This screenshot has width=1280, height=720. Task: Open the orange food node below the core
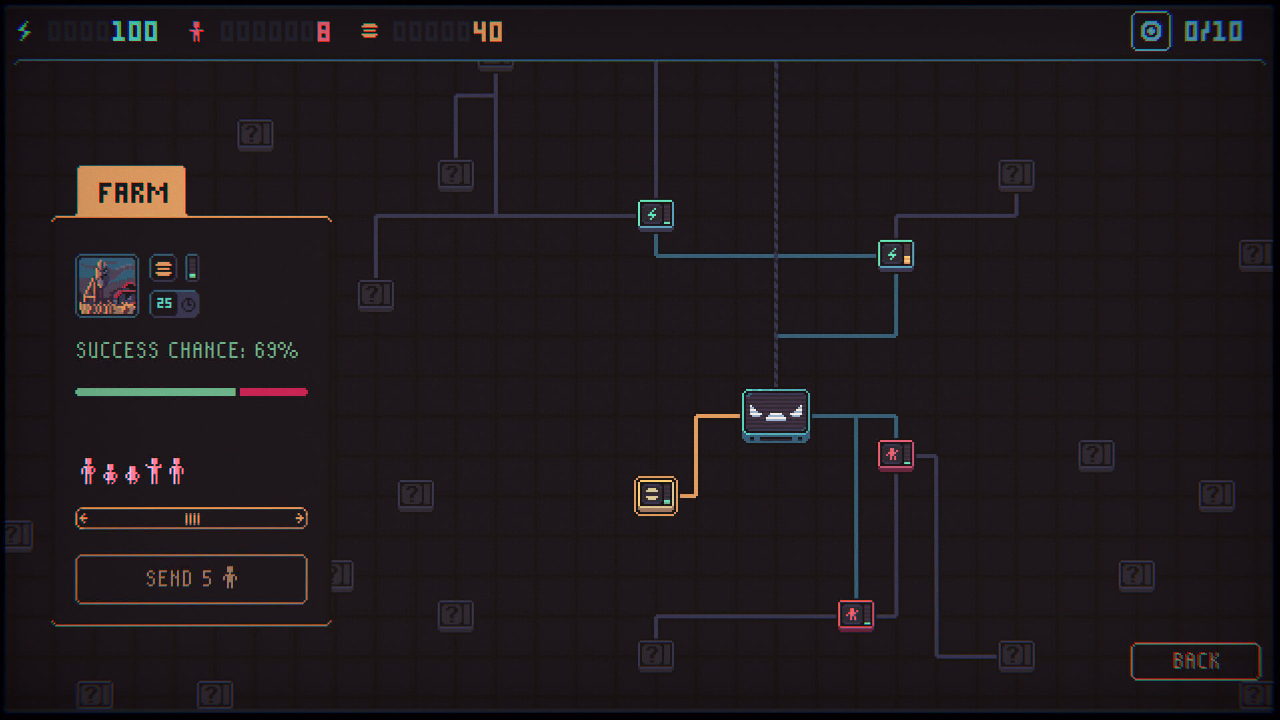tap(657, 494)
